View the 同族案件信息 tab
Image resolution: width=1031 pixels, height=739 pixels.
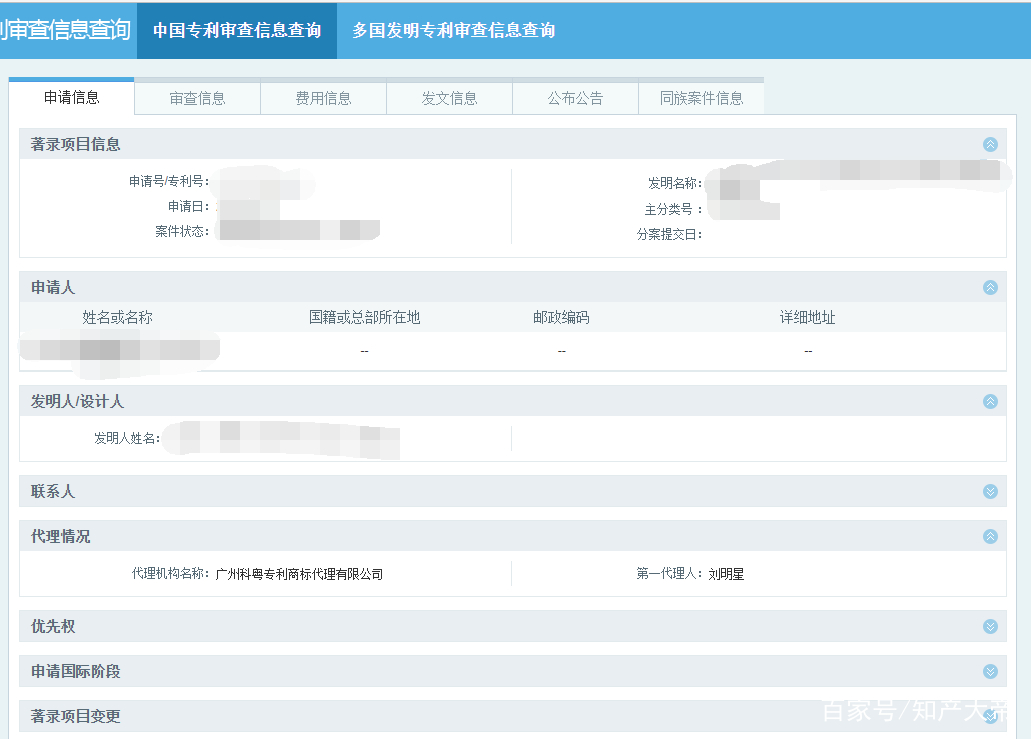(702, 99)
